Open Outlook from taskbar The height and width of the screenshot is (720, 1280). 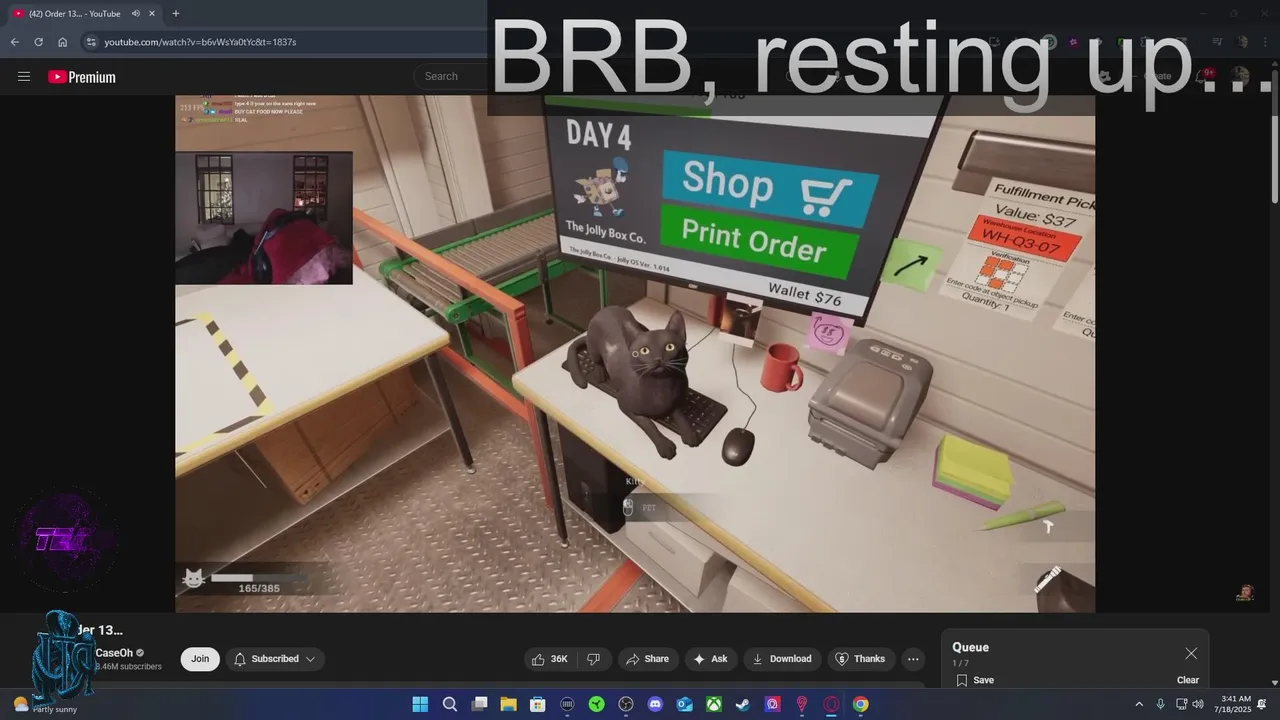click(x=684, y=704)
